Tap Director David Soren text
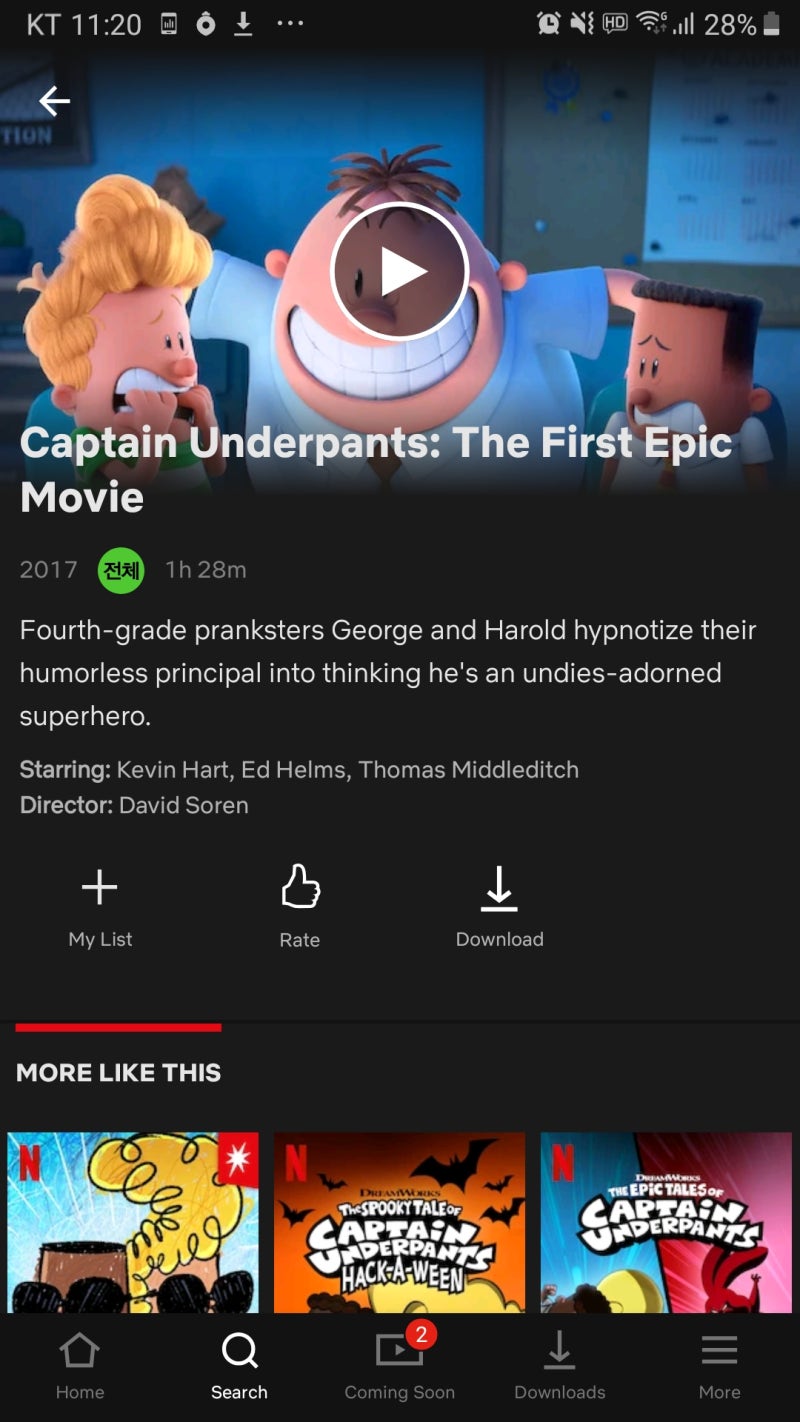 click(x=134, y=805)
